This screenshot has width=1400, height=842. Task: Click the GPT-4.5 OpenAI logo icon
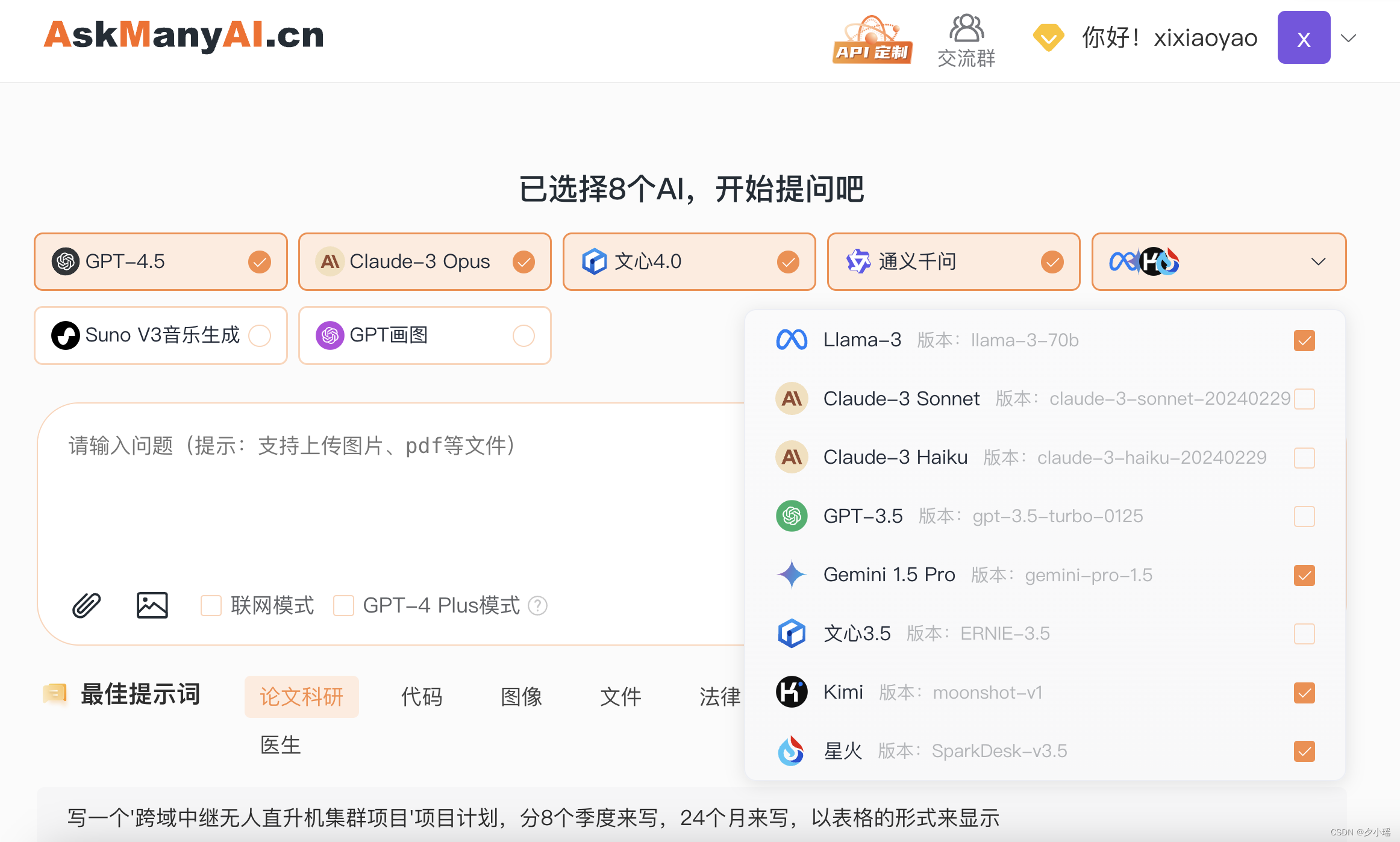click(x=65, y=261)
